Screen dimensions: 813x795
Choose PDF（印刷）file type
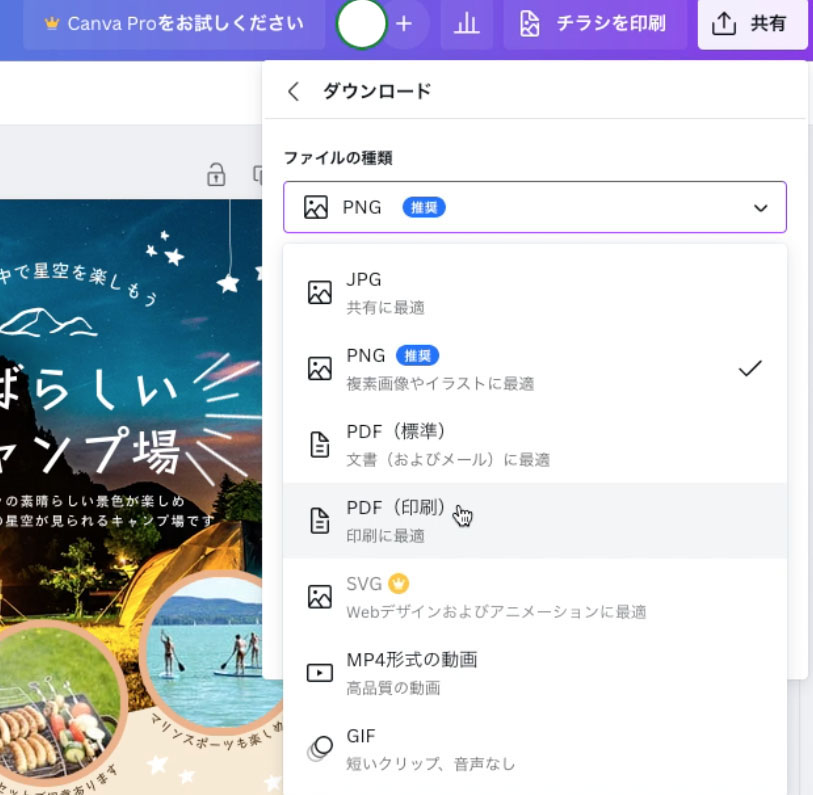(x=535, y=521)
